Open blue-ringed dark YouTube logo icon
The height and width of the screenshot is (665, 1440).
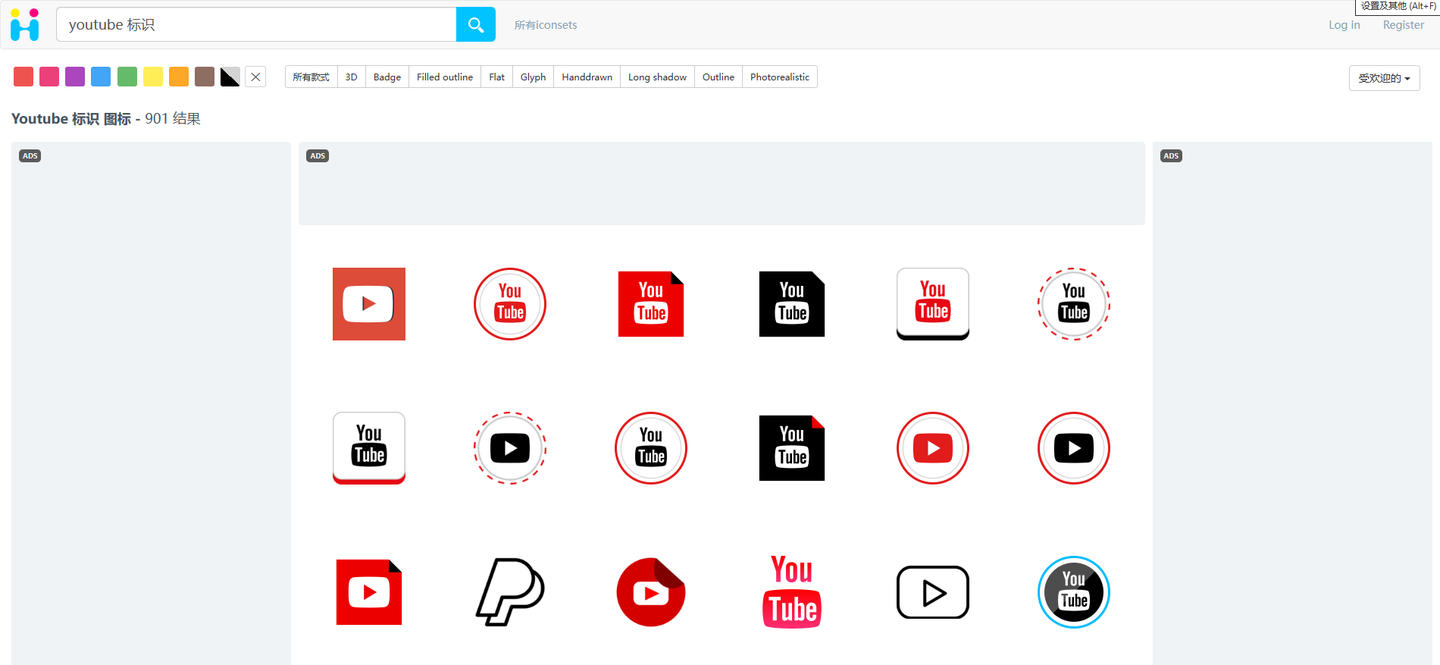coord(1074,592)
